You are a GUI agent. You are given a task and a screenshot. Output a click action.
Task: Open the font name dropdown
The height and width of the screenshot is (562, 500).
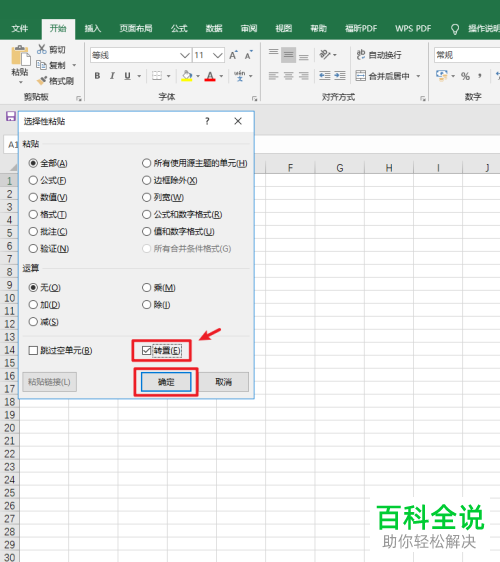point(185,55)
